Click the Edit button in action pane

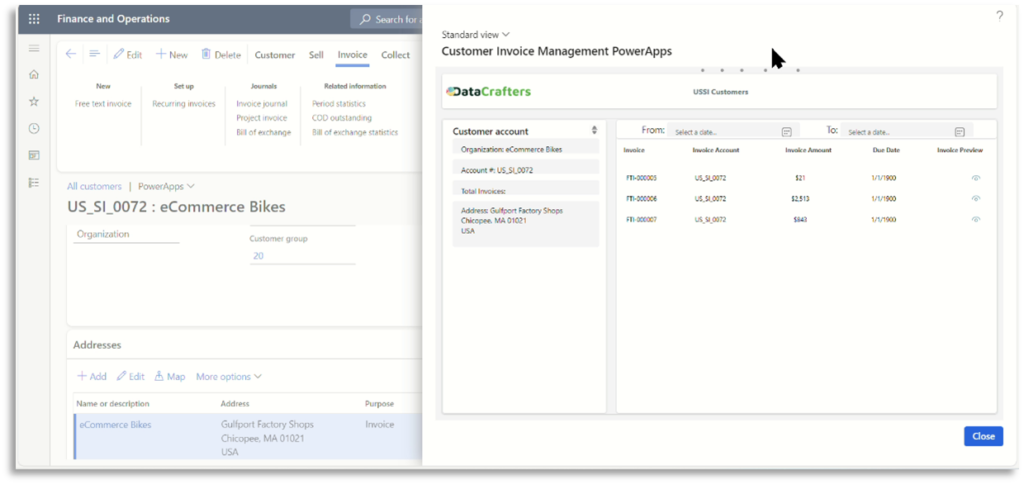coord(127,55)
